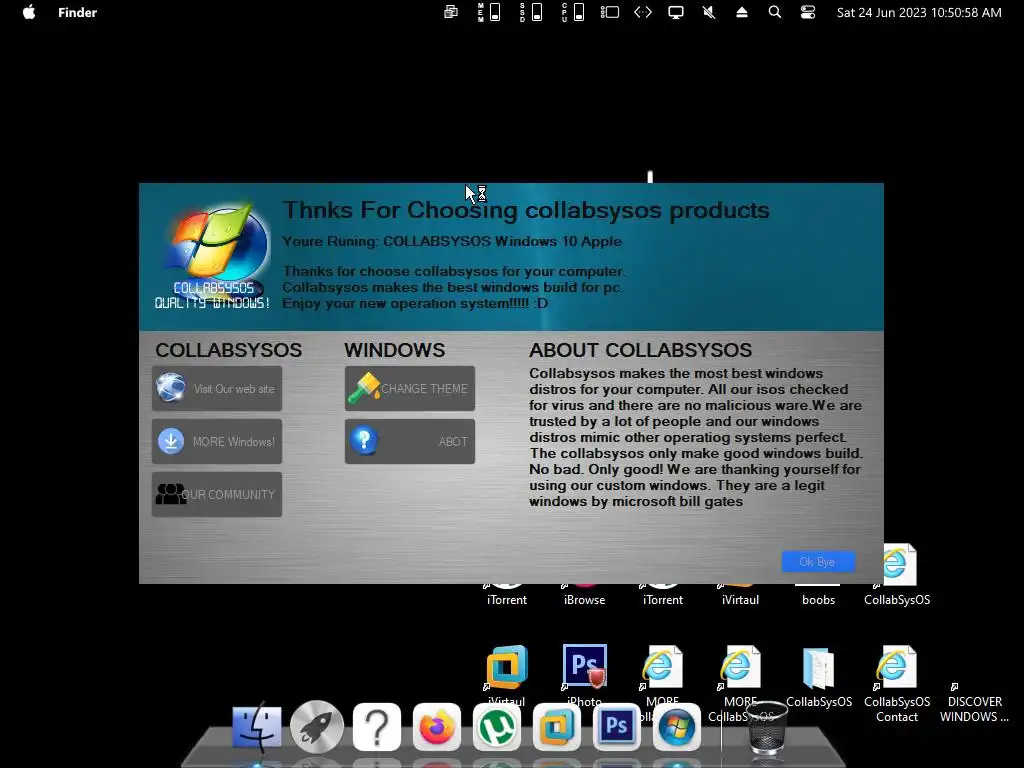Viewport: 1024px width, 768px height.
Task: Click the MORE Windows! download button
Action: click(x=217, y=441)
